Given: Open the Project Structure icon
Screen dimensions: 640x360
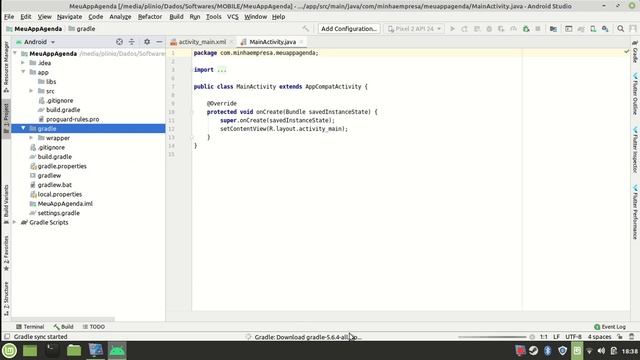Looking at the screenshot, I should [553, 29].
